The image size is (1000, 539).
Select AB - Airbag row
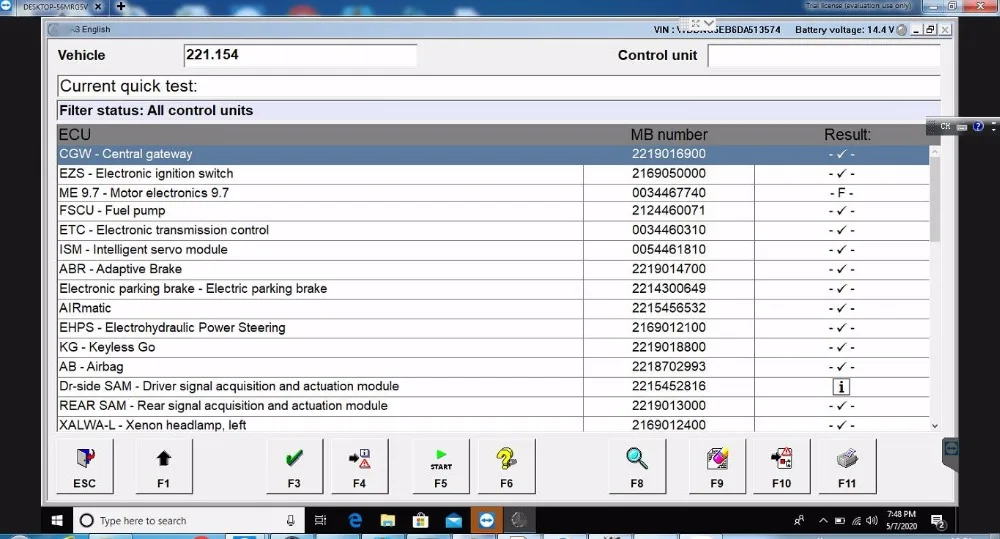493,367
